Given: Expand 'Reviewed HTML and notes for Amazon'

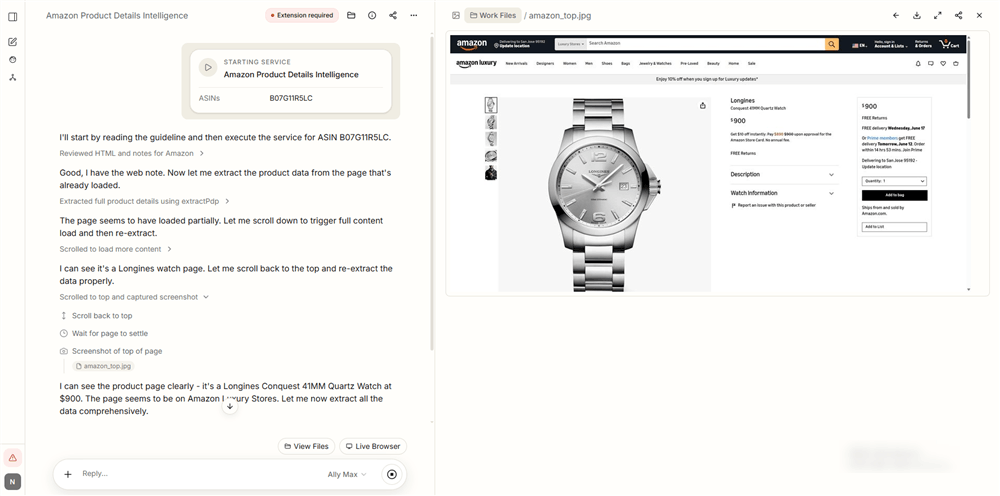Looking at the screenshot, I should pos(132,154).
